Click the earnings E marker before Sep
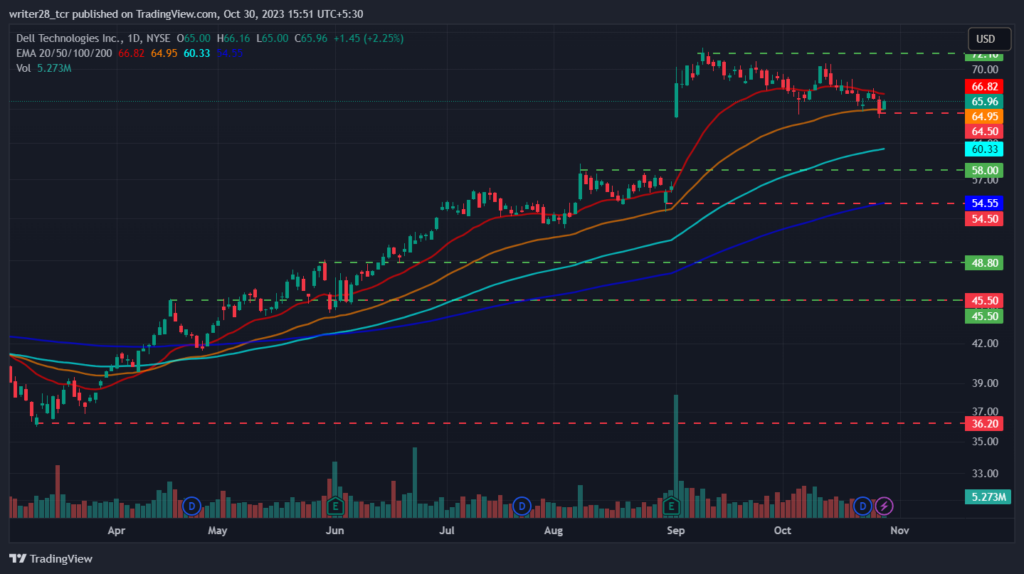 671,506
